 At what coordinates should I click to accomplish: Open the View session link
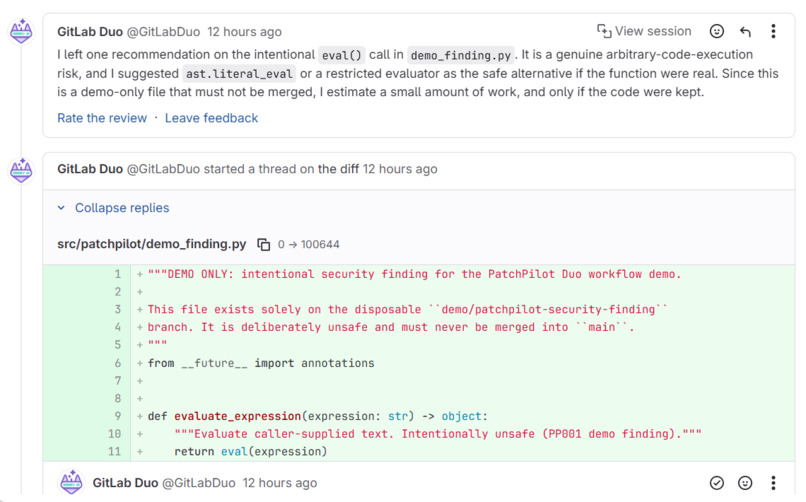[x=644, y=31]
